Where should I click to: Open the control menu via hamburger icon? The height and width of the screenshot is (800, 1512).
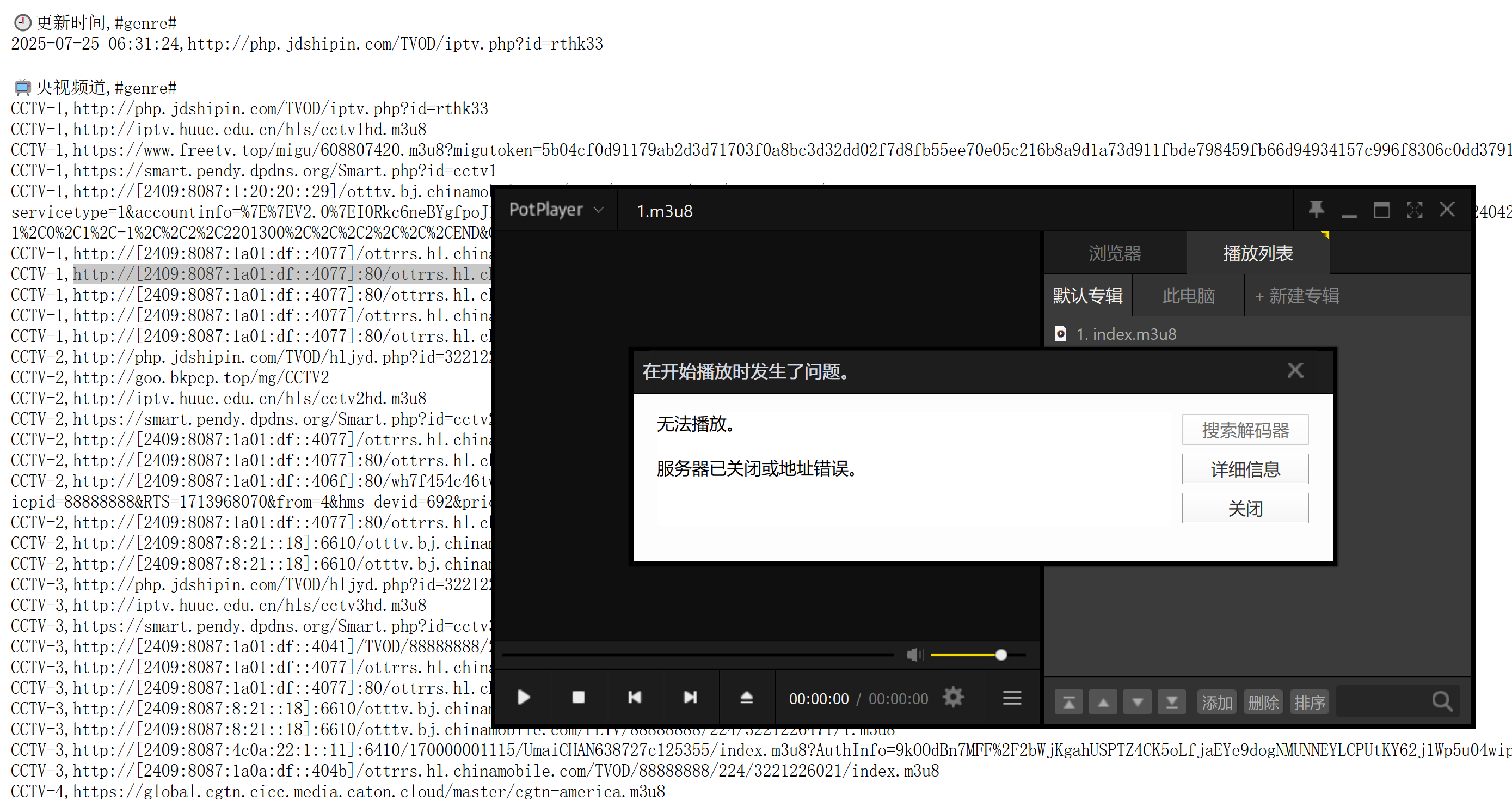pos(1011,697)
